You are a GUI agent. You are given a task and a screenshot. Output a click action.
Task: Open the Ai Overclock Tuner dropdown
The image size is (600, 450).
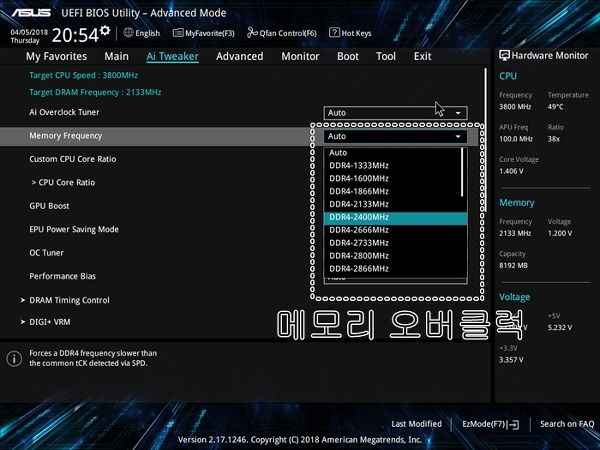[395, 113]
